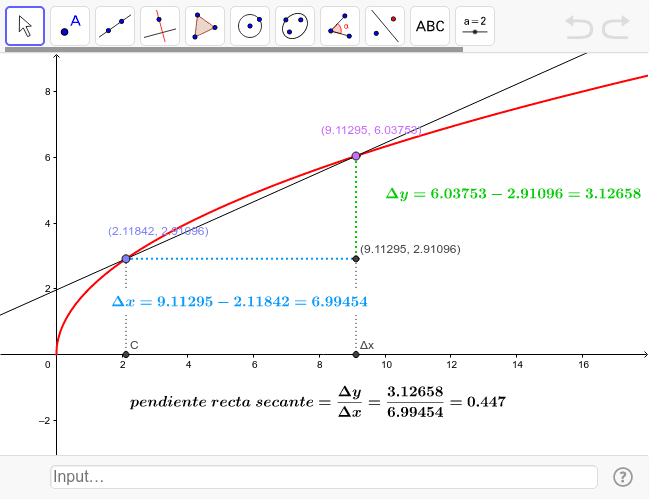Screen dimensions: 650x500
Task: Select the Polygon tool
Action: click(x=205, y=26)
